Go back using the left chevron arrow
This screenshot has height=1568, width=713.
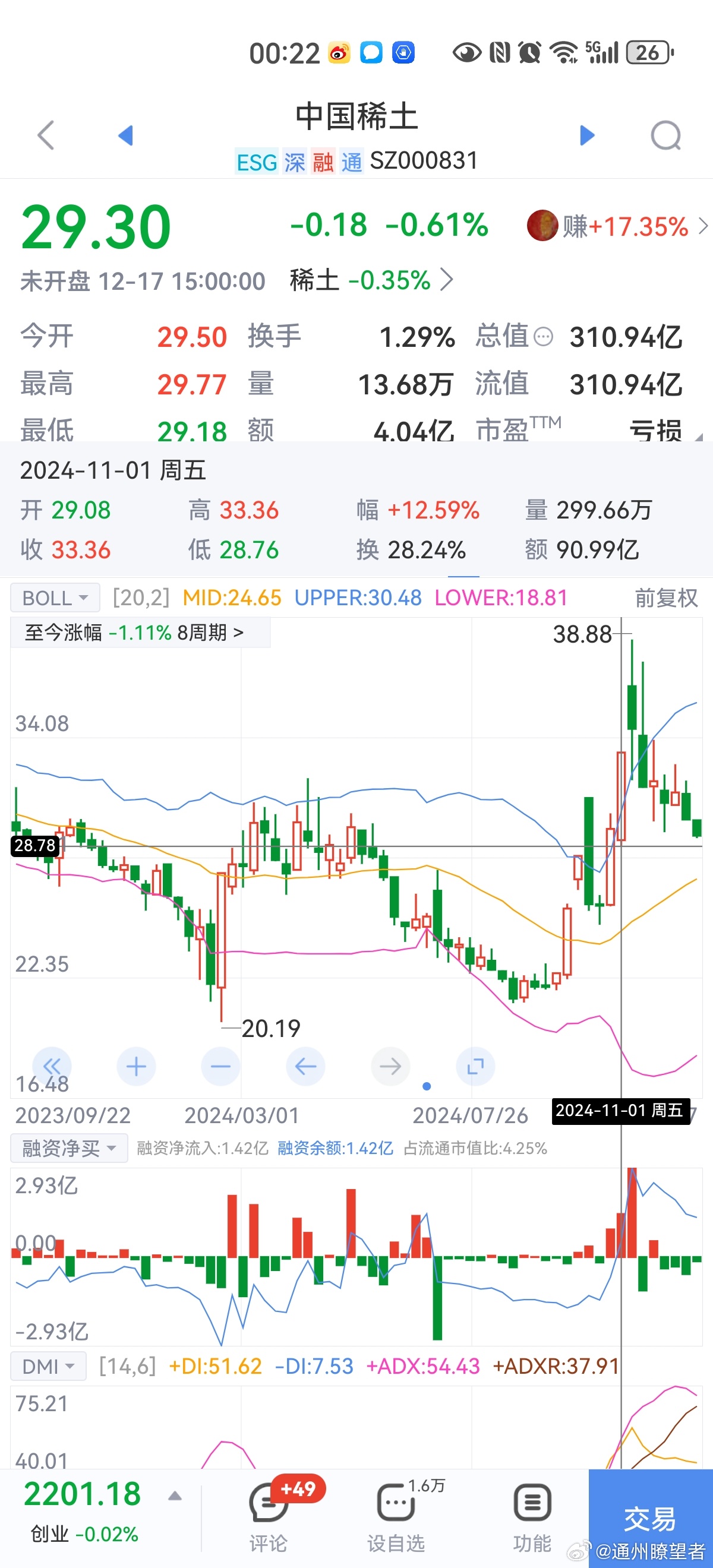[46, 134]
